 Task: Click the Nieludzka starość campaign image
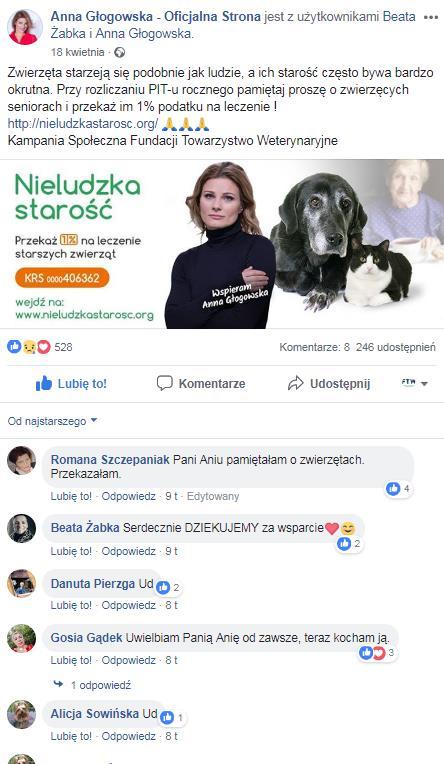click(x=222, y=244)
